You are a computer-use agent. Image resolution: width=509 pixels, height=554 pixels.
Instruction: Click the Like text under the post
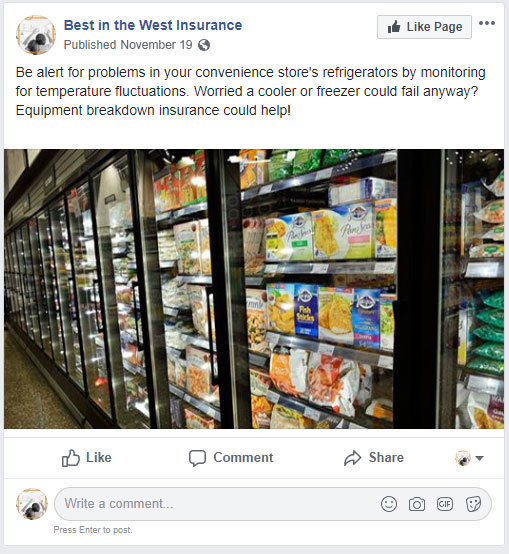pyautogui.click(x=99, y=458)
